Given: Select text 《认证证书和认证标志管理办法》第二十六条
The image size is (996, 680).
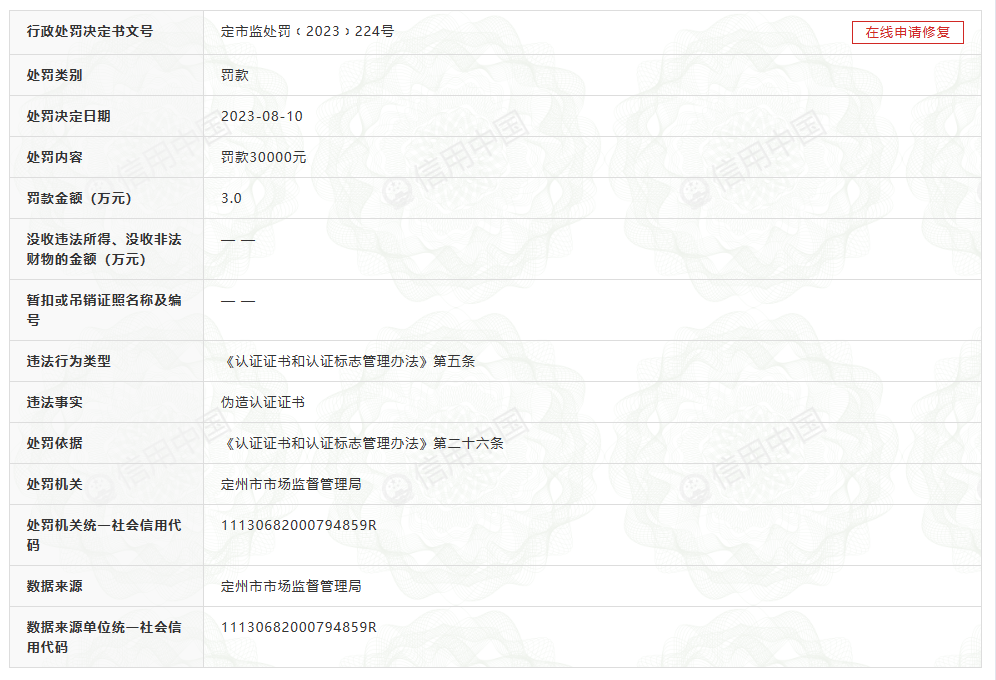Looking at the screenshot, I should [x=363, y=443].
